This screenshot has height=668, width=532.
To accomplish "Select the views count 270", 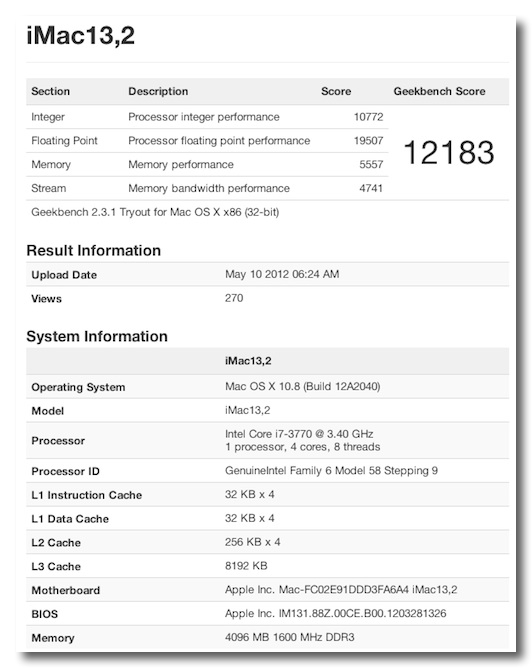I will pyautogui.click(x=234, y=298).
